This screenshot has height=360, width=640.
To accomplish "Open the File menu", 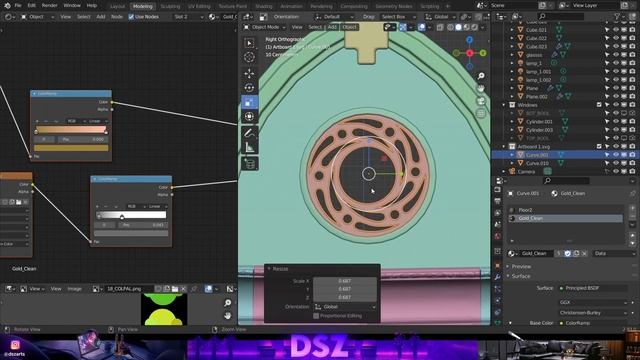I will pos(18,6).
